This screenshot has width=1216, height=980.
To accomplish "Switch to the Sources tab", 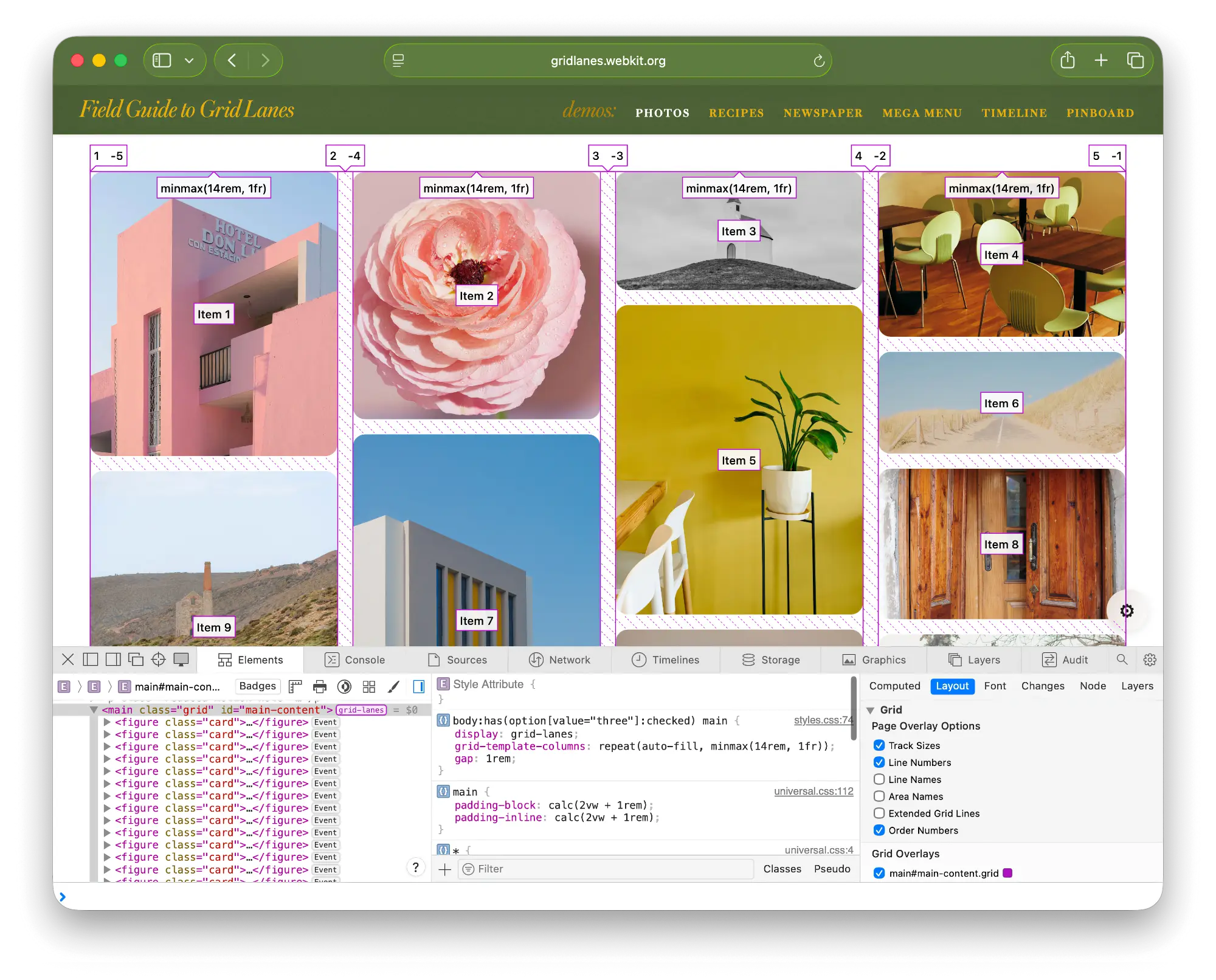I will pyautogui.click(x=457, y=660).
